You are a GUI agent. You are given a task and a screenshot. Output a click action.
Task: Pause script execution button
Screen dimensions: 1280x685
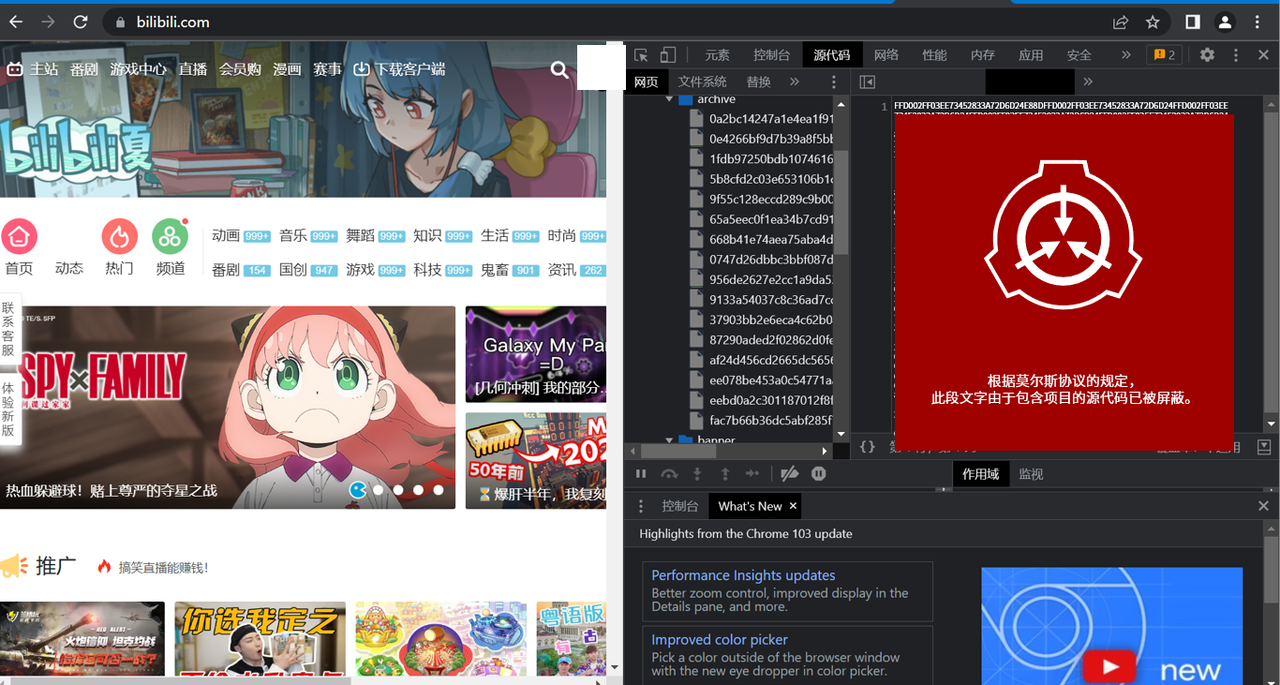(641, 474)
